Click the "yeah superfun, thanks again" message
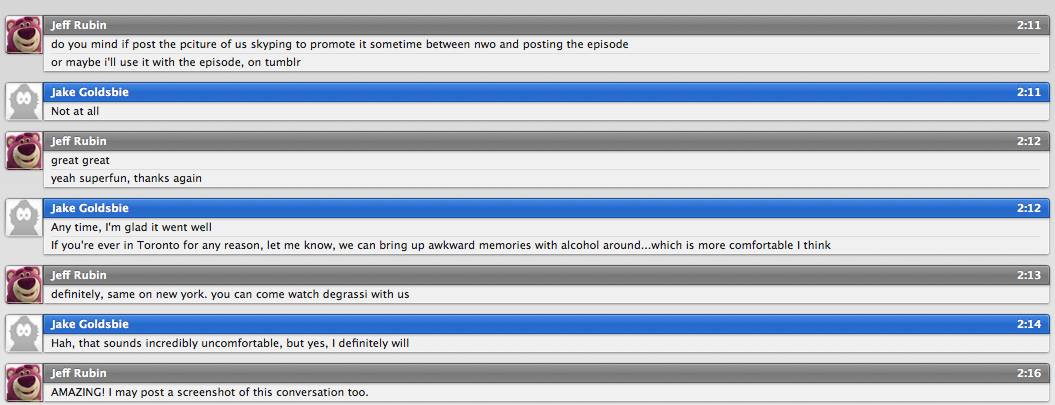Viewport: 1055px width, 405px height. pos(126,178)
